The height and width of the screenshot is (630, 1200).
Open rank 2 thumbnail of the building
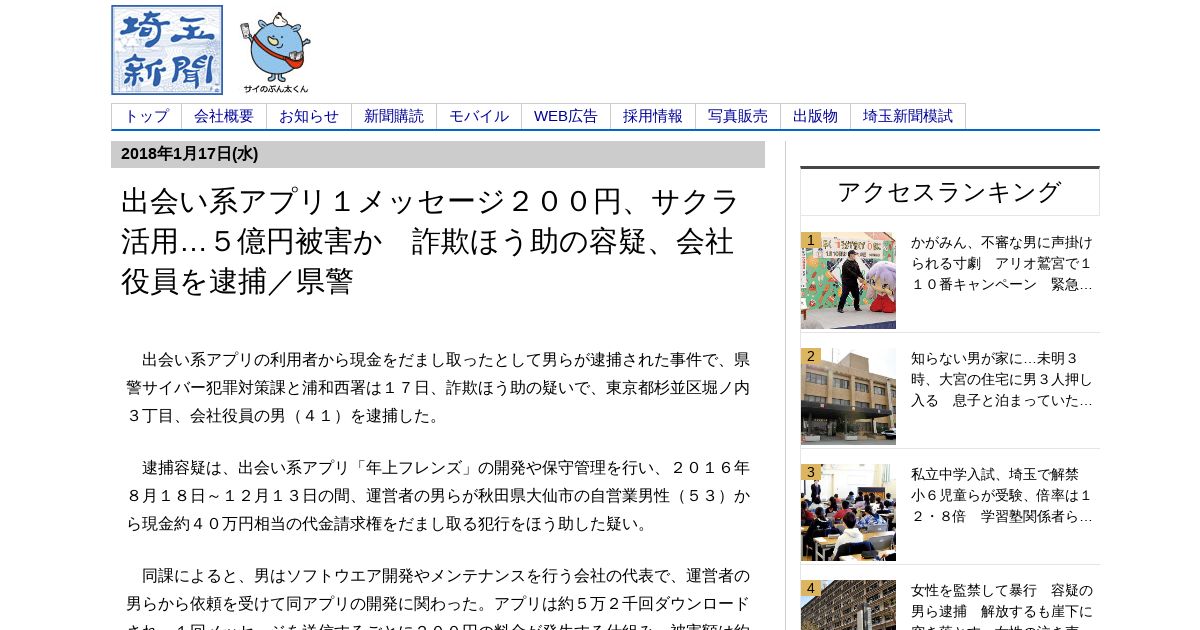pyautogui.click(x=848, y=396)
